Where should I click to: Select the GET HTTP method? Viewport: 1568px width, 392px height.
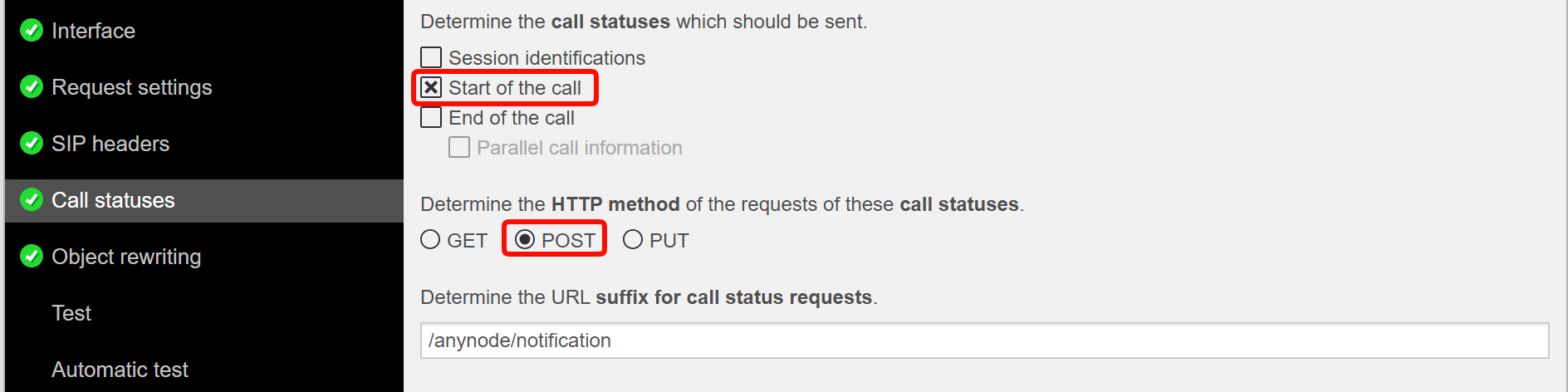pos(430,240)
